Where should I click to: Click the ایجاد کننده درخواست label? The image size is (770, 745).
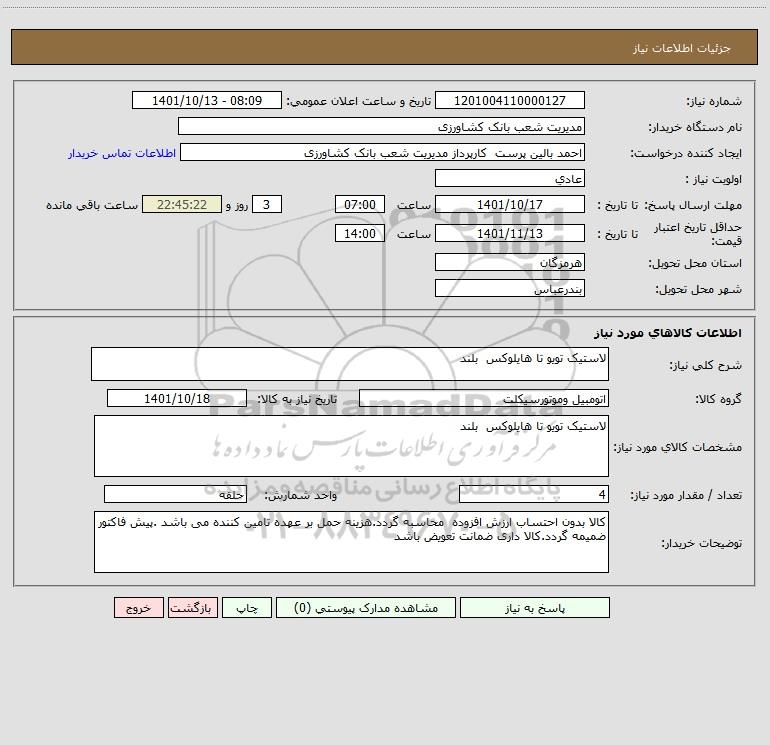tap(686, 153)
